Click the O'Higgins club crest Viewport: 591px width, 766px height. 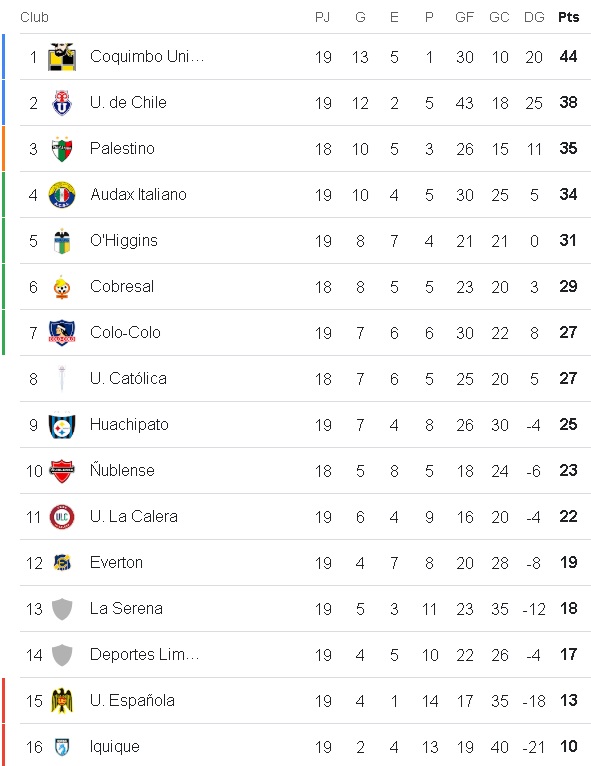pos(62,241)
